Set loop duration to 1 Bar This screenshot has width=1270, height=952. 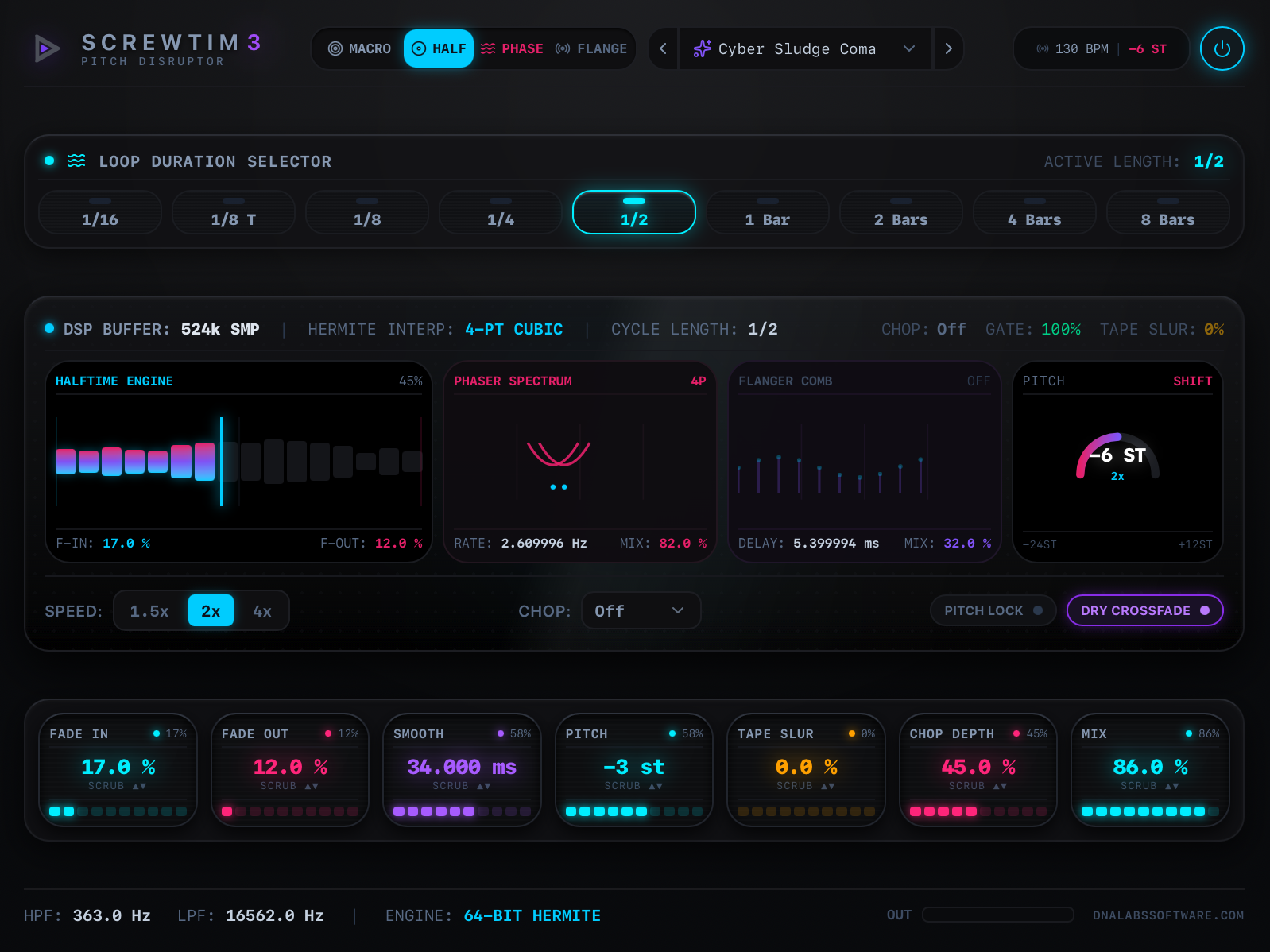(x=768, y=212)
